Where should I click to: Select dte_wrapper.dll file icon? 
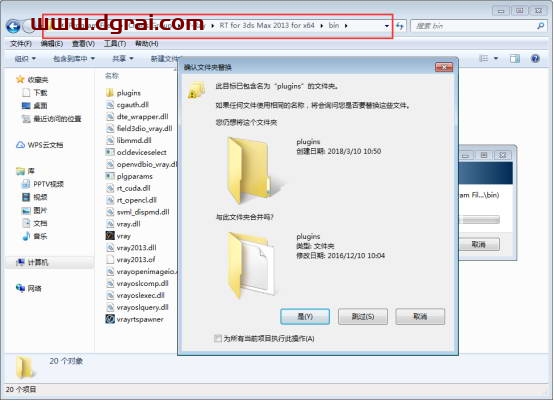[110, 117]
